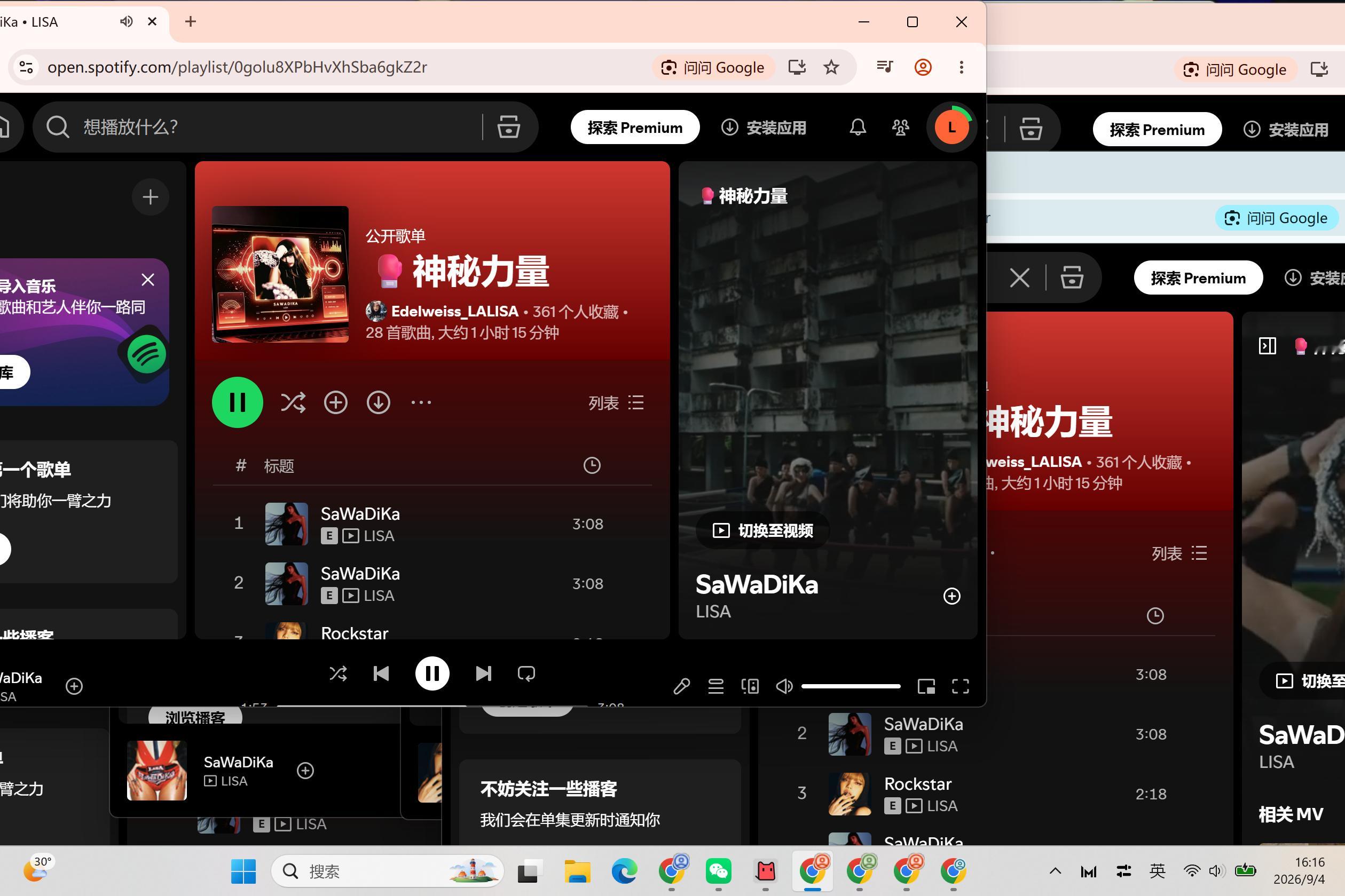Open the LISA artist link under the right panel title
The width and height of the screenshot is (1345, 896).
[x=713, y=612]
